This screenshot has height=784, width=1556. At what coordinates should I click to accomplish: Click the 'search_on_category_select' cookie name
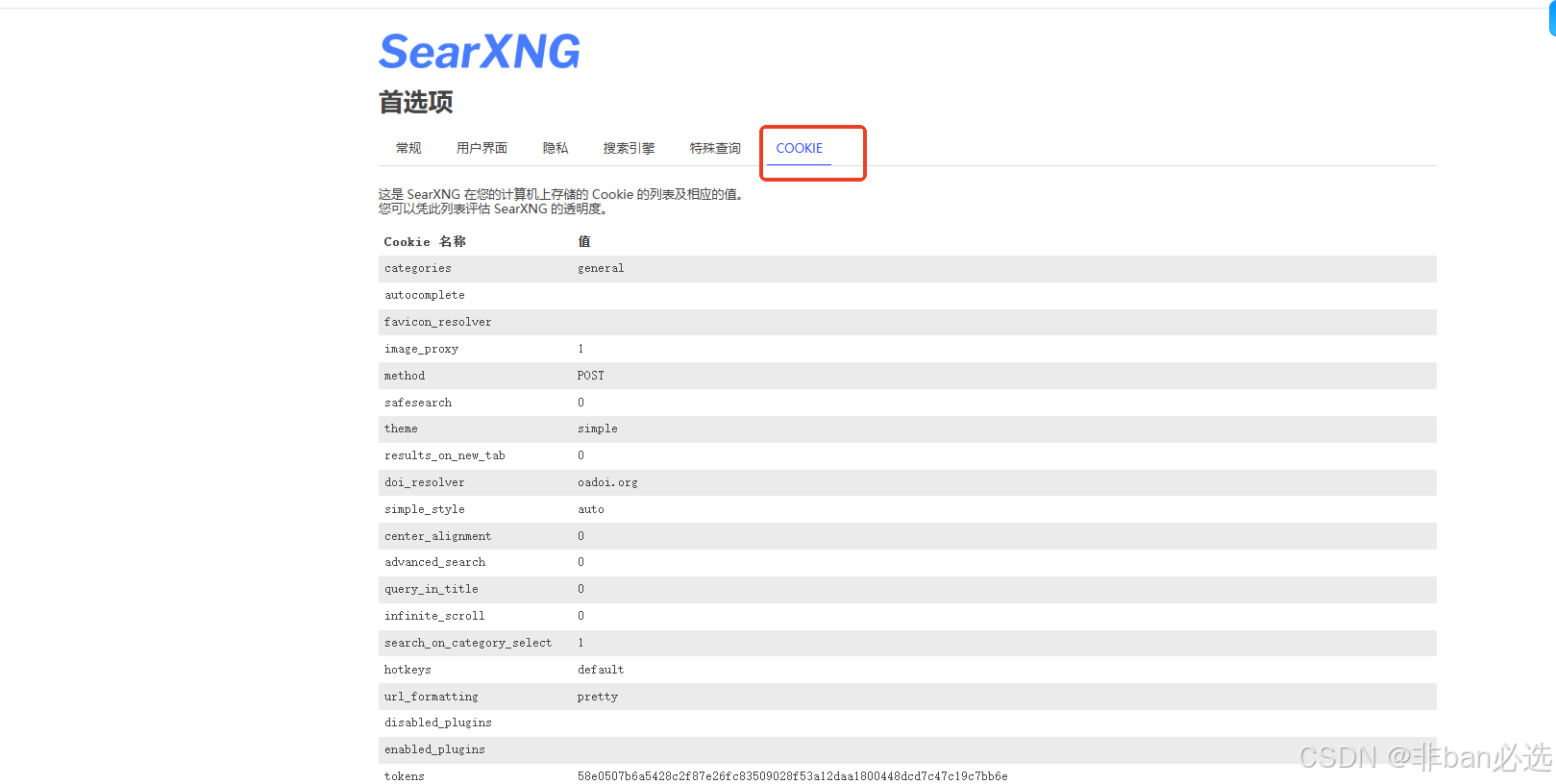(468, 644)
